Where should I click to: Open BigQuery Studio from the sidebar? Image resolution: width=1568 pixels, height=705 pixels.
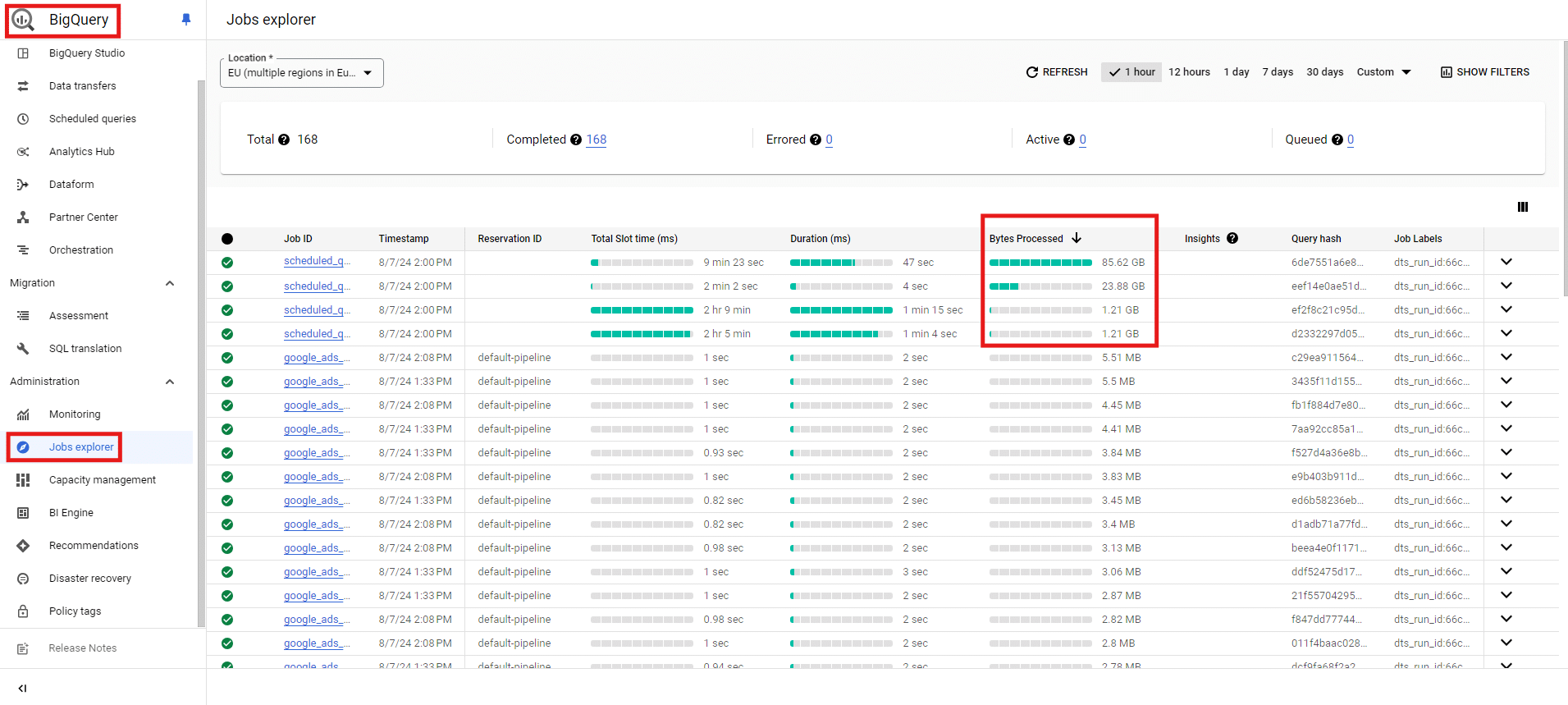pos(87,53)
